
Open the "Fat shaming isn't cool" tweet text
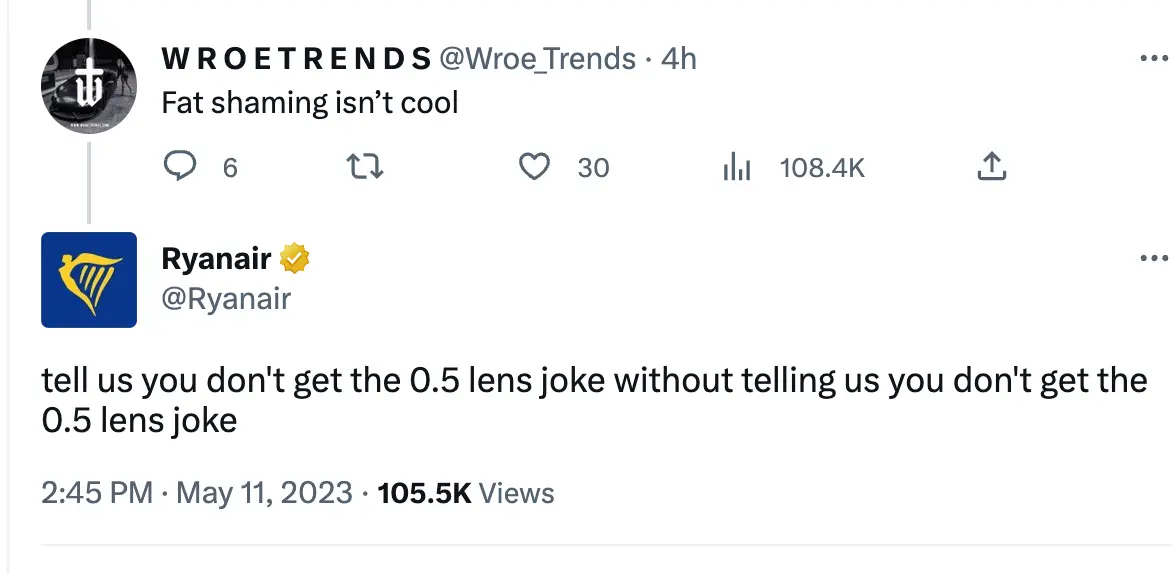(310, 103)
